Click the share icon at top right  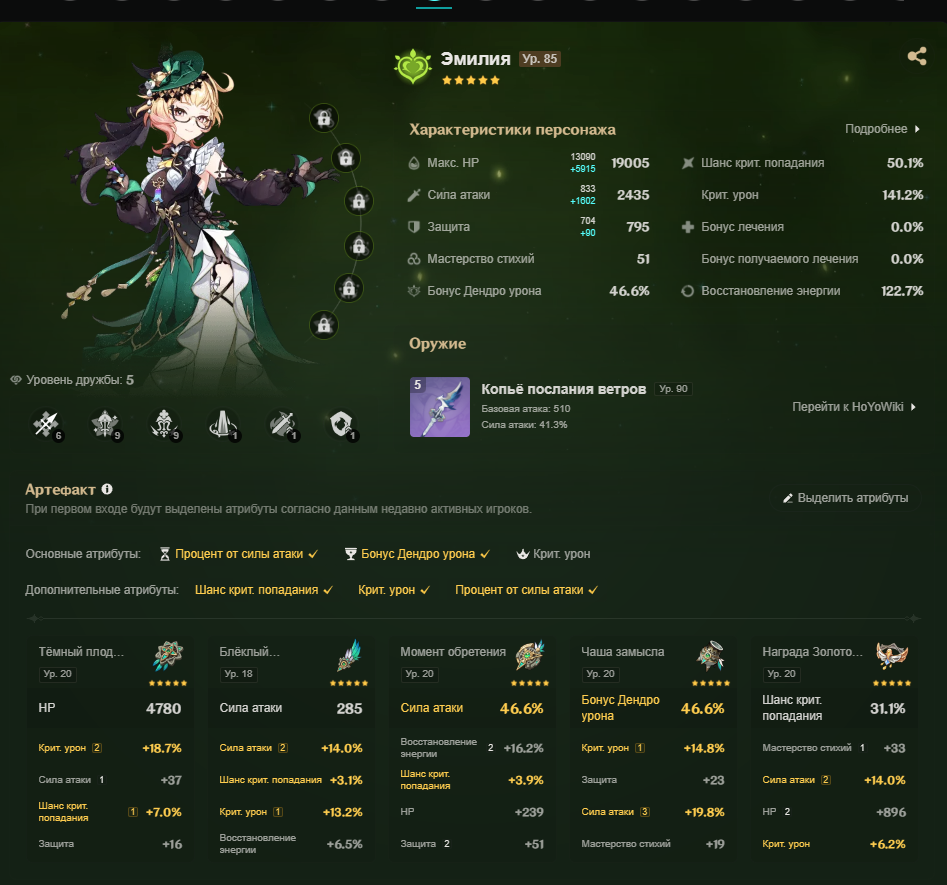(917, 56)
